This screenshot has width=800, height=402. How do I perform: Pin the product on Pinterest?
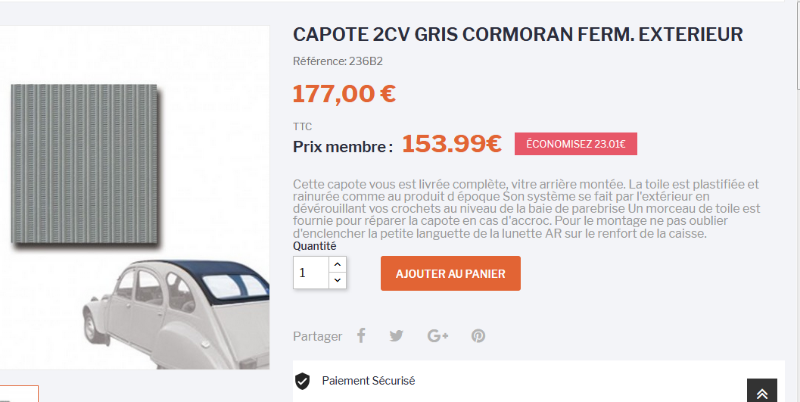tap(479, 336)
